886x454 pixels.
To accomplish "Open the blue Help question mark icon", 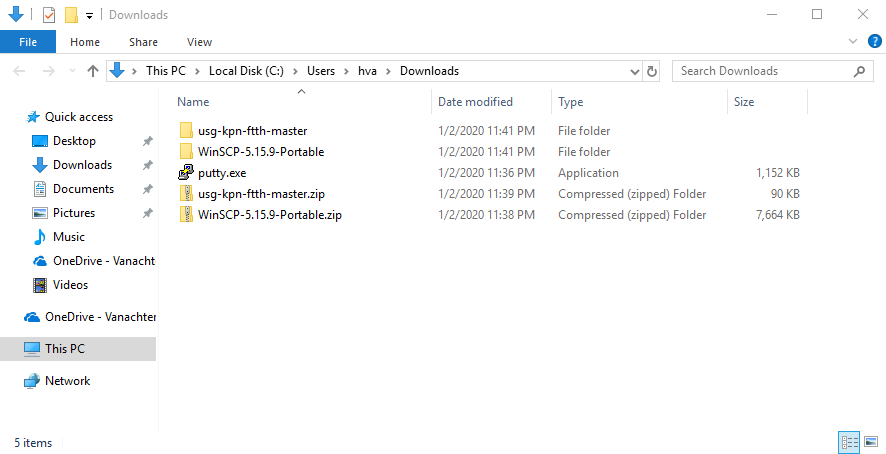I will (x=874, y=41).
